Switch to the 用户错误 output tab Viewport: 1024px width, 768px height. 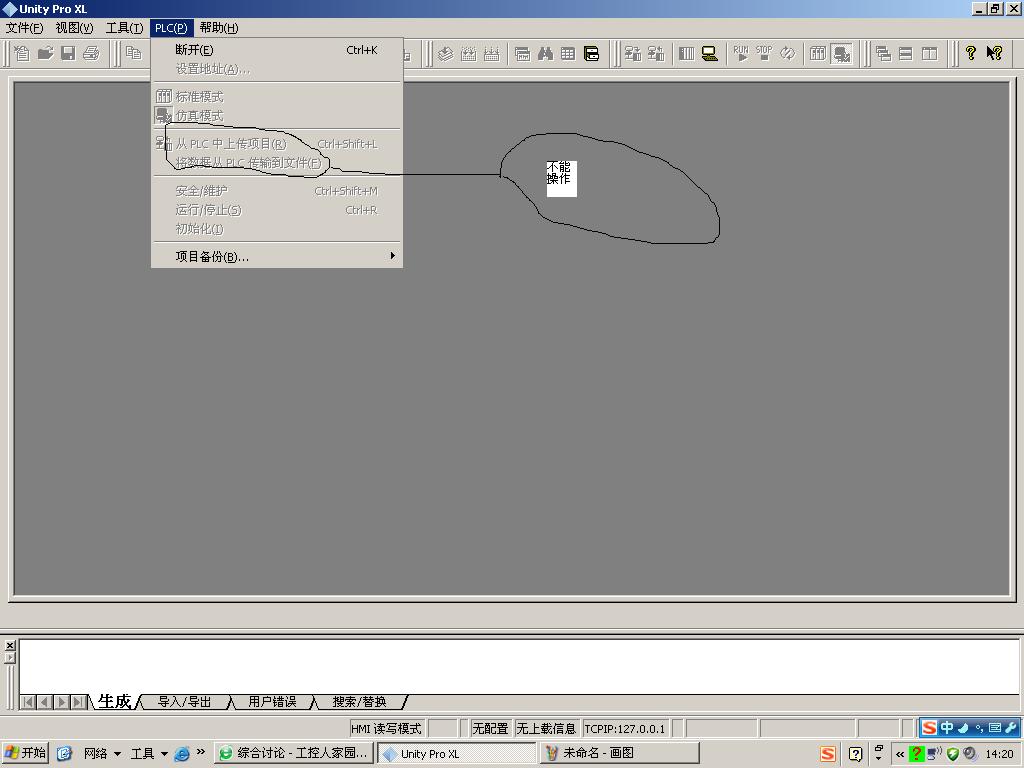(x=272, y=702)
